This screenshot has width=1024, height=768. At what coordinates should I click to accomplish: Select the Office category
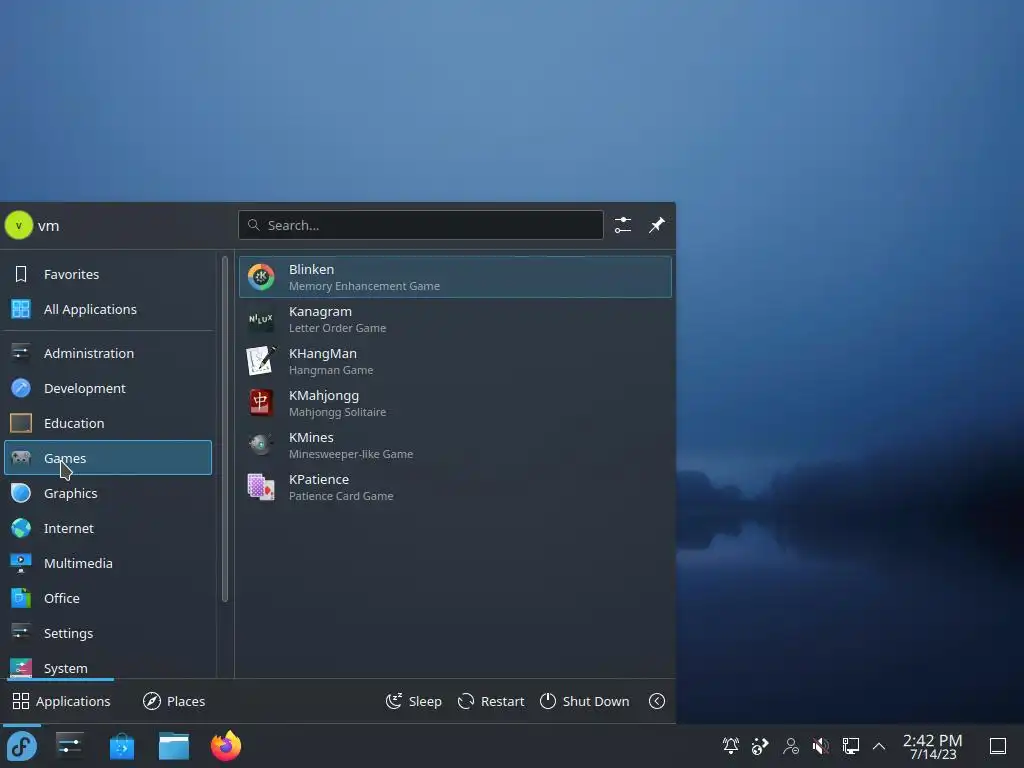[x=108, y=598]
